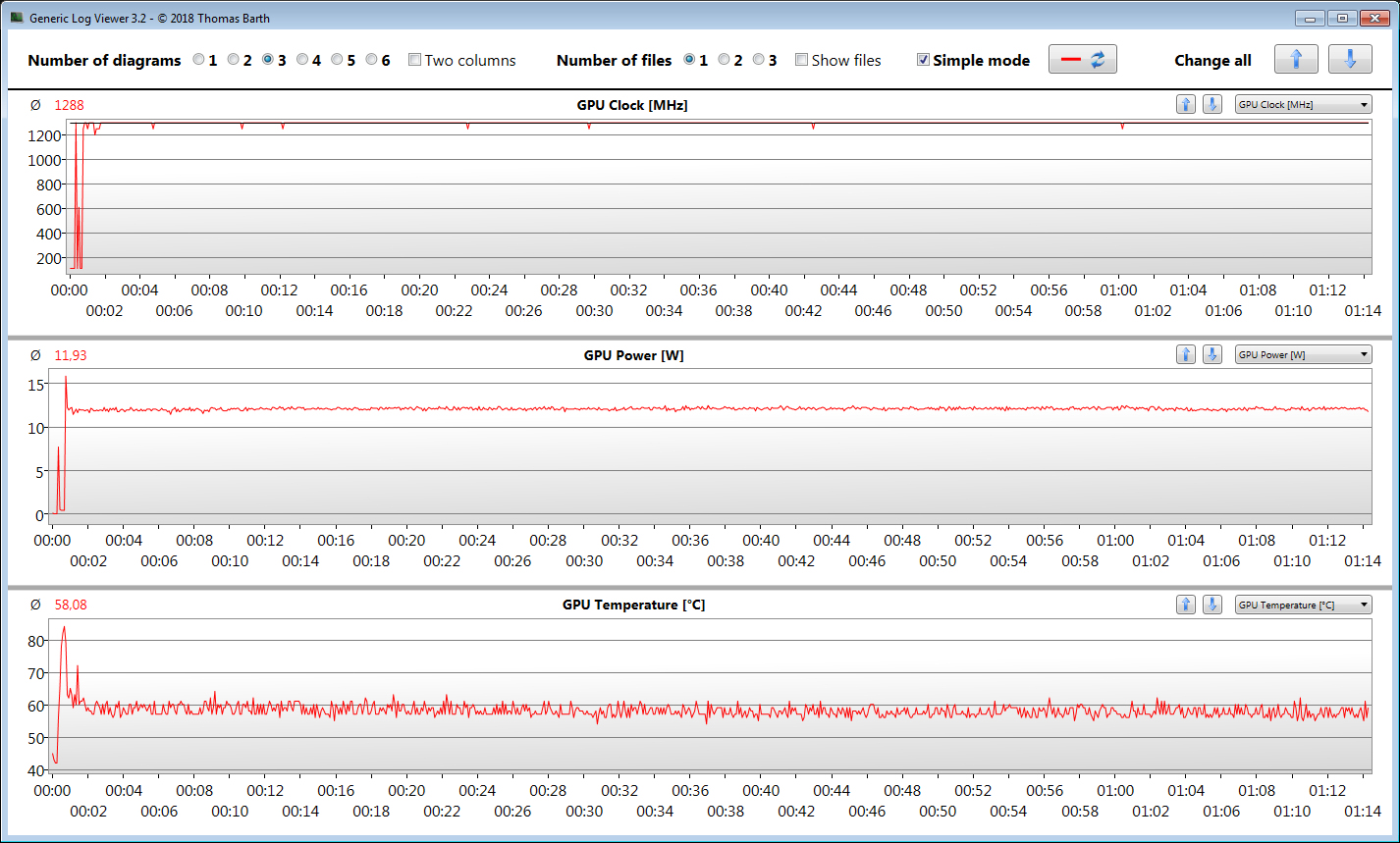Viewport: 1400px width, 843px height.
Task: Click the up arrow in GPU Clock diagram
Action: (1186, 105)
